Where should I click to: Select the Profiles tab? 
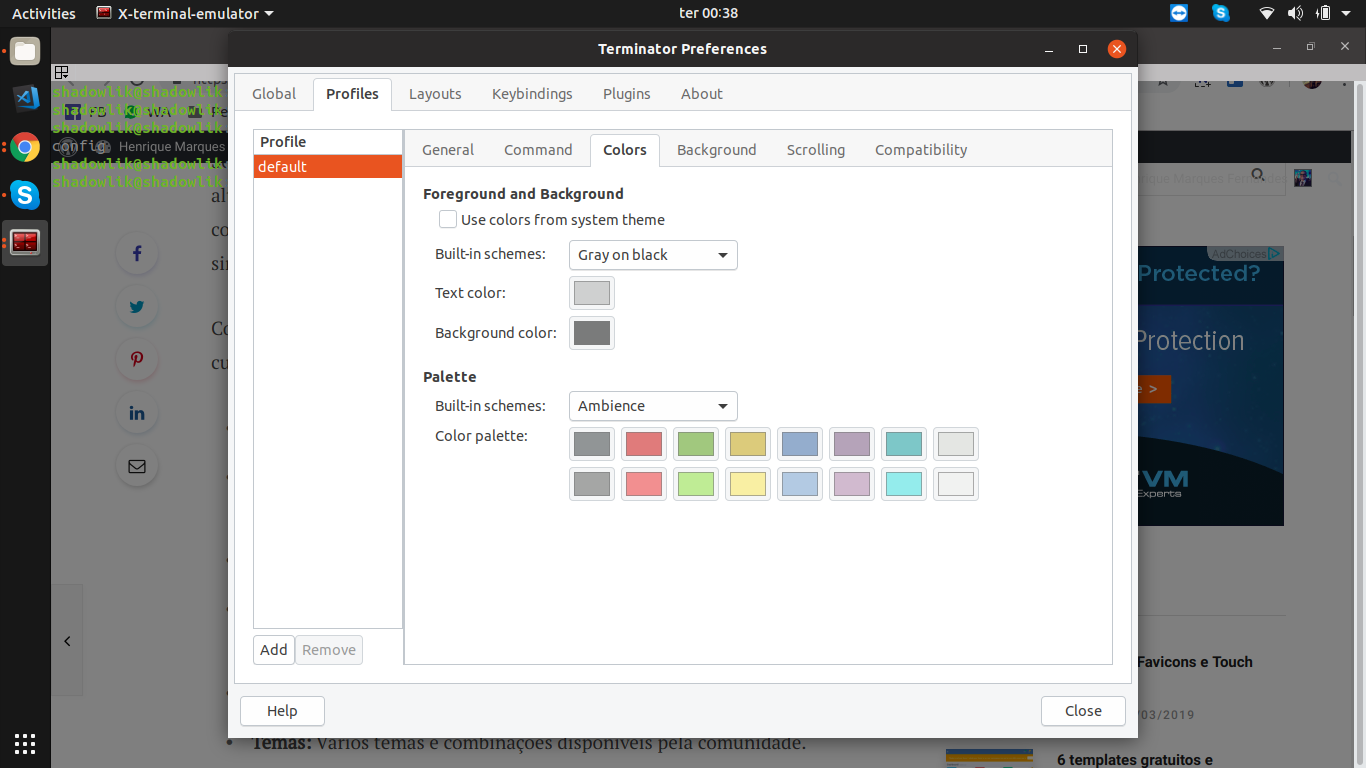352,94
